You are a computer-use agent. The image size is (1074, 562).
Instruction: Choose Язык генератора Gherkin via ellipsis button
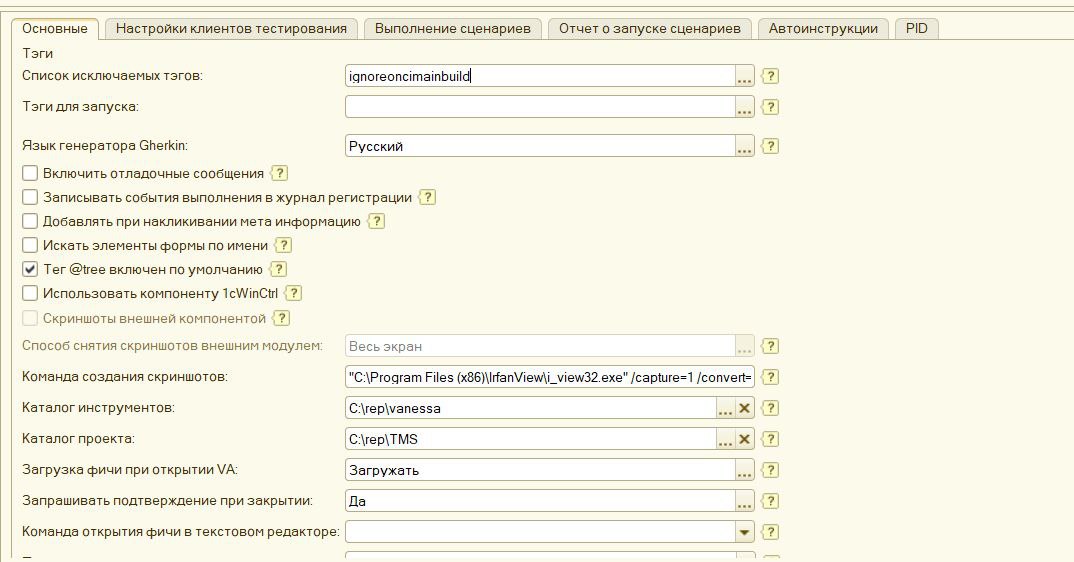click(745, 146)
